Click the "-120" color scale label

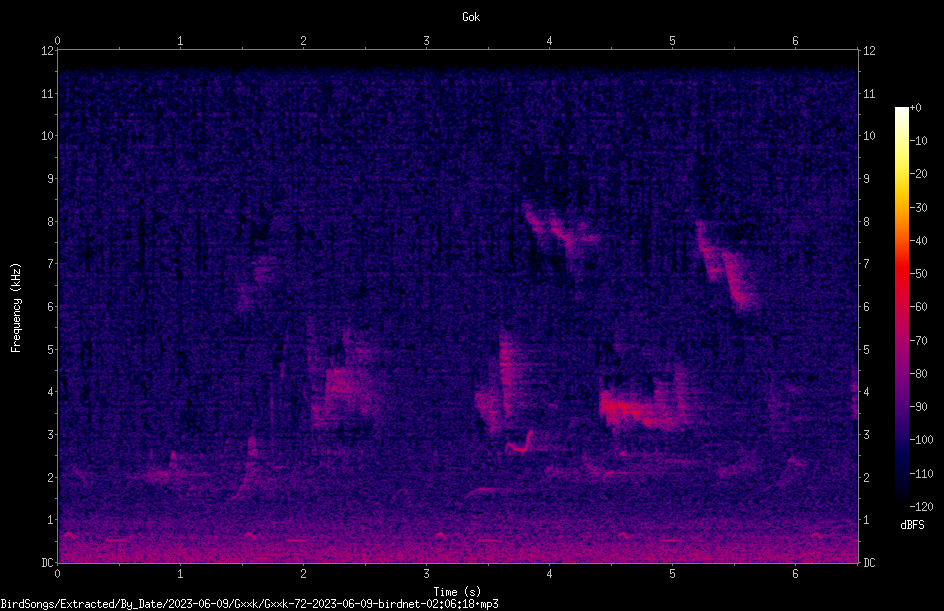921,507
